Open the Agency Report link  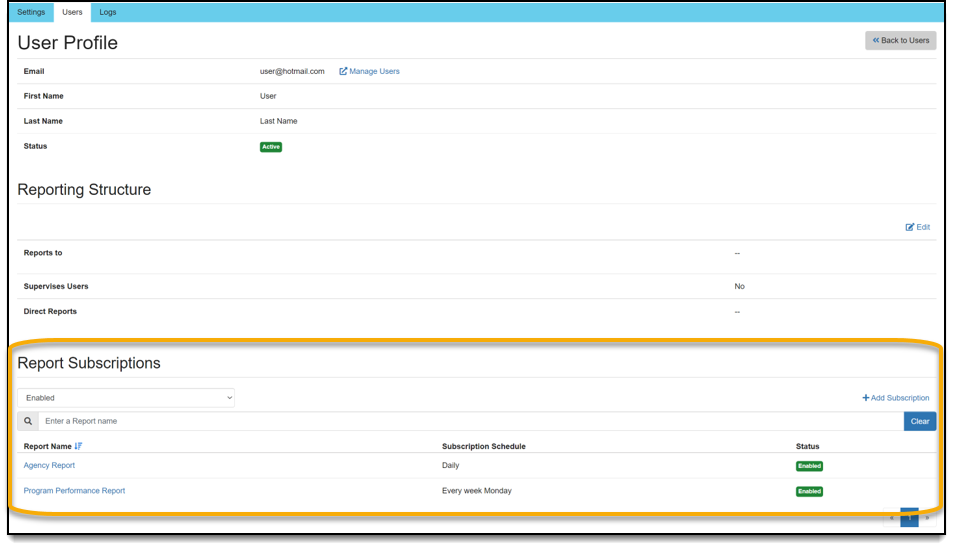pos(49,466)
